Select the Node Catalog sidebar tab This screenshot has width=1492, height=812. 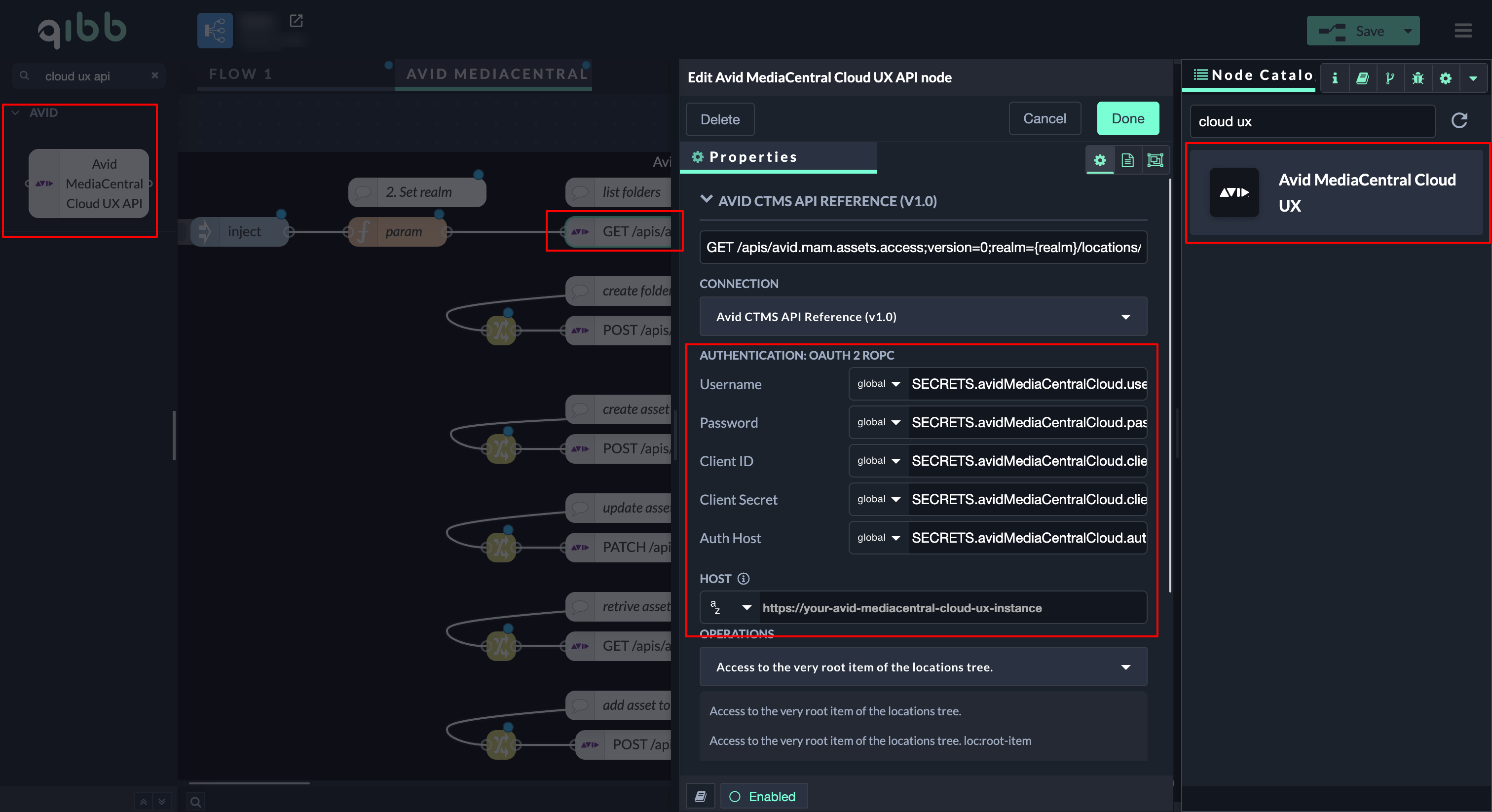(x=1253, y=75)
